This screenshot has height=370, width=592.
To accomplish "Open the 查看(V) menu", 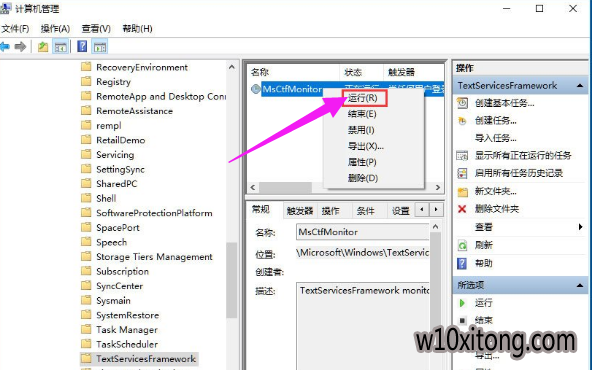I will 96,29.
